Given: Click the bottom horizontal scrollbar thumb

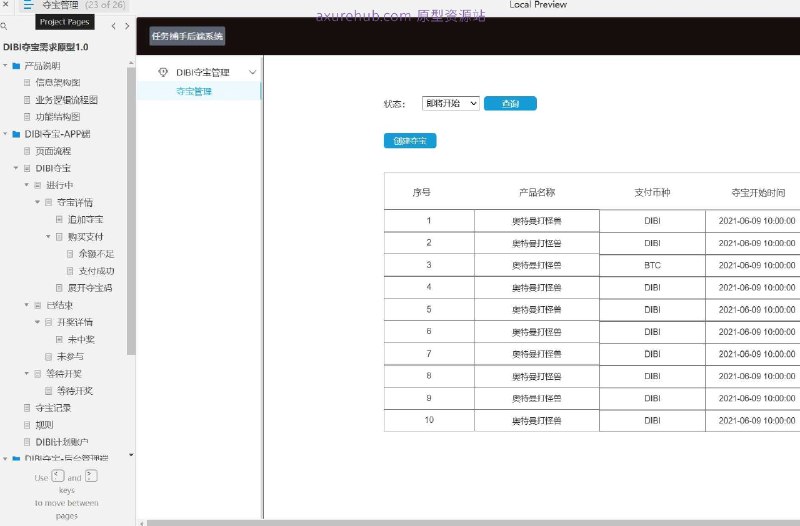Looking at the screenshot, I should [x=473, y=523].
